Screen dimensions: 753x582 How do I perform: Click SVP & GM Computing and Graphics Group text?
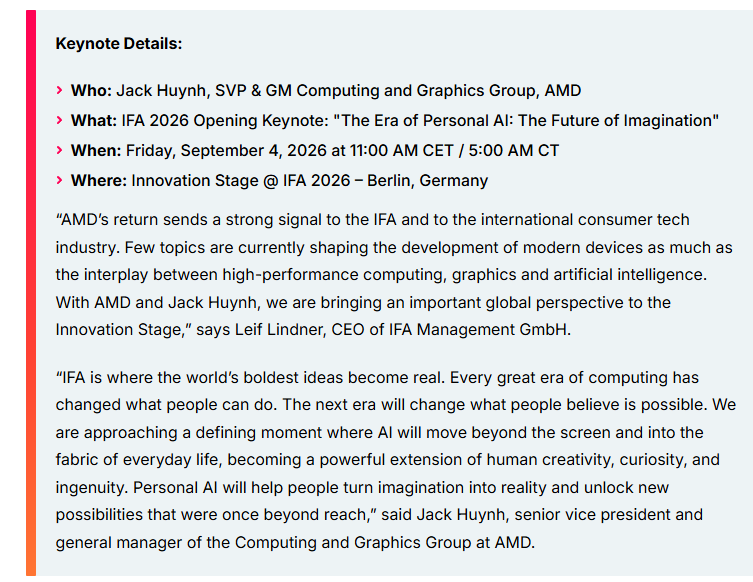coord(376,91)
